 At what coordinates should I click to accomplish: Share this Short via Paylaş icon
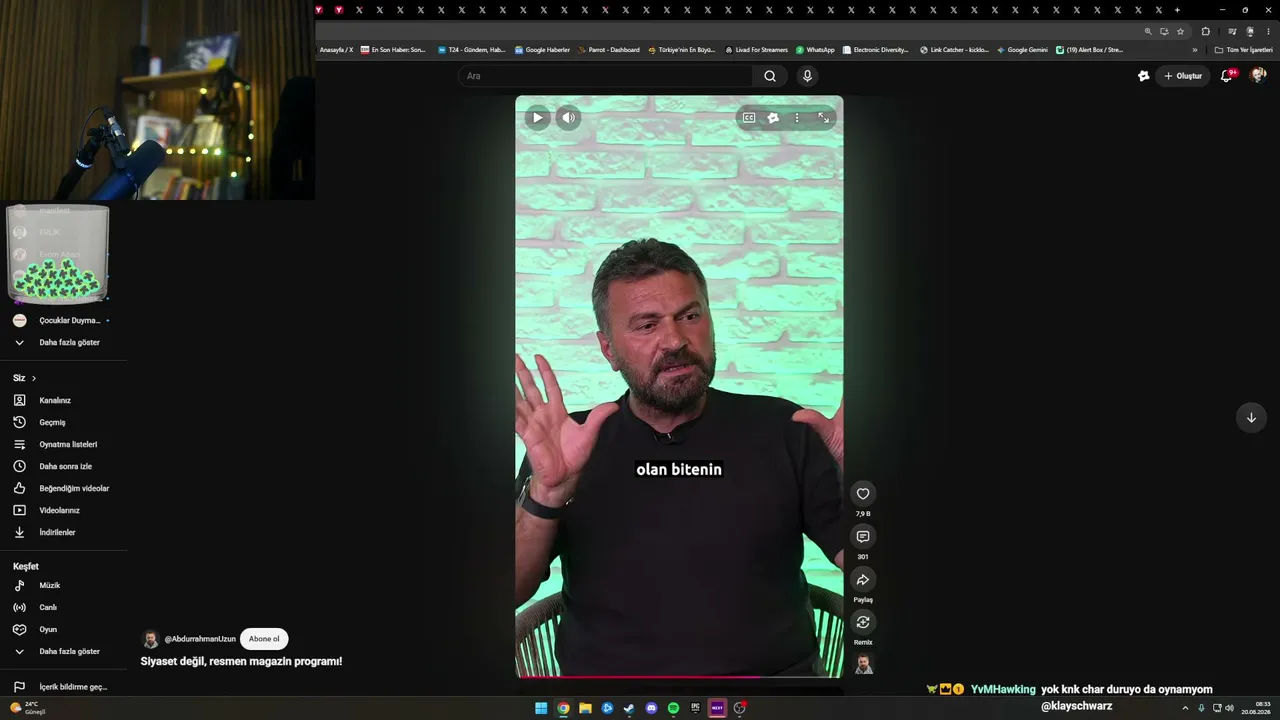(x=863, y=579)
